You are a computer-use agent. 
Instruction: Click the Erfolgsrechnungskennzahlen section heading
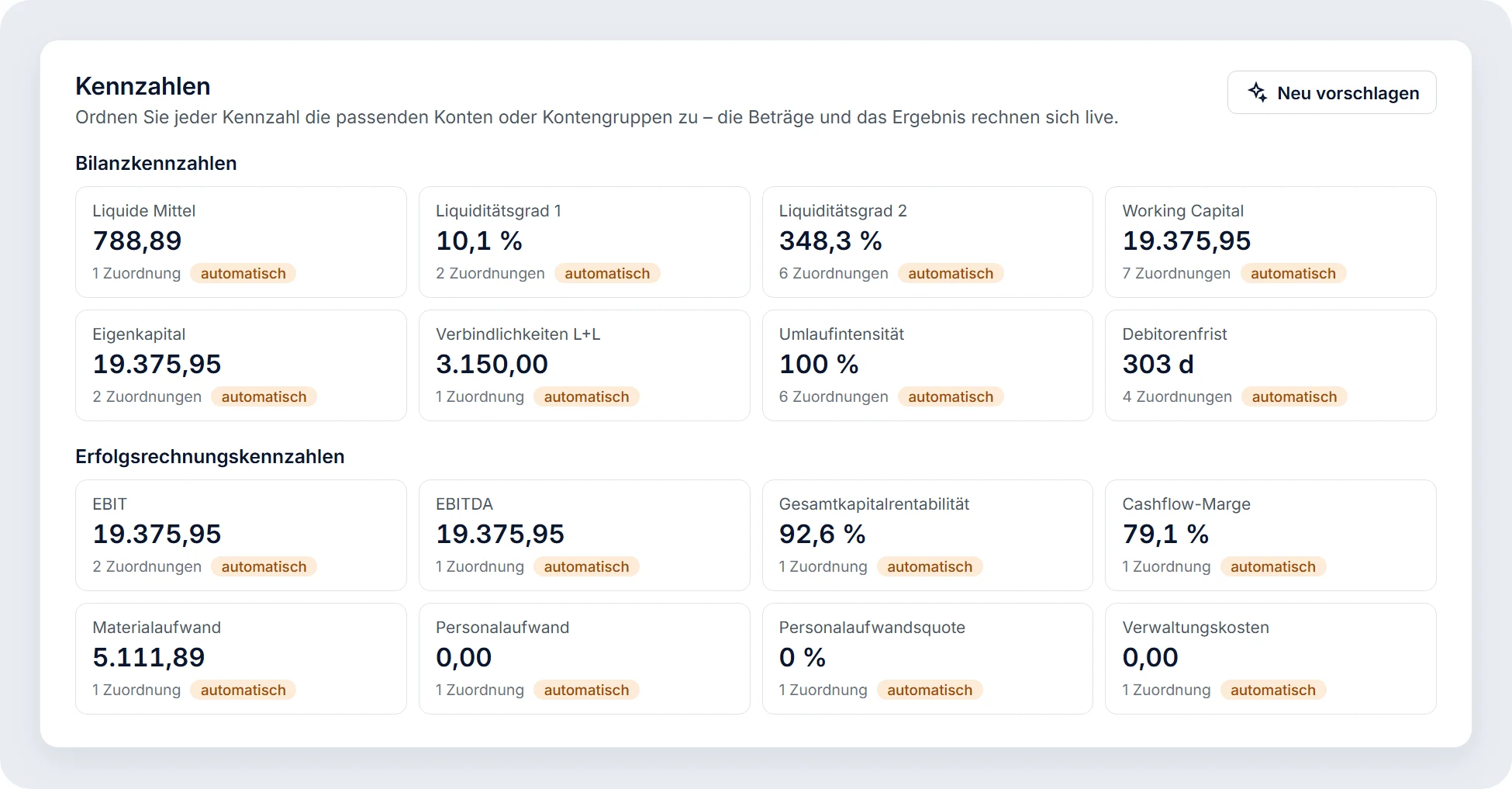209,456
